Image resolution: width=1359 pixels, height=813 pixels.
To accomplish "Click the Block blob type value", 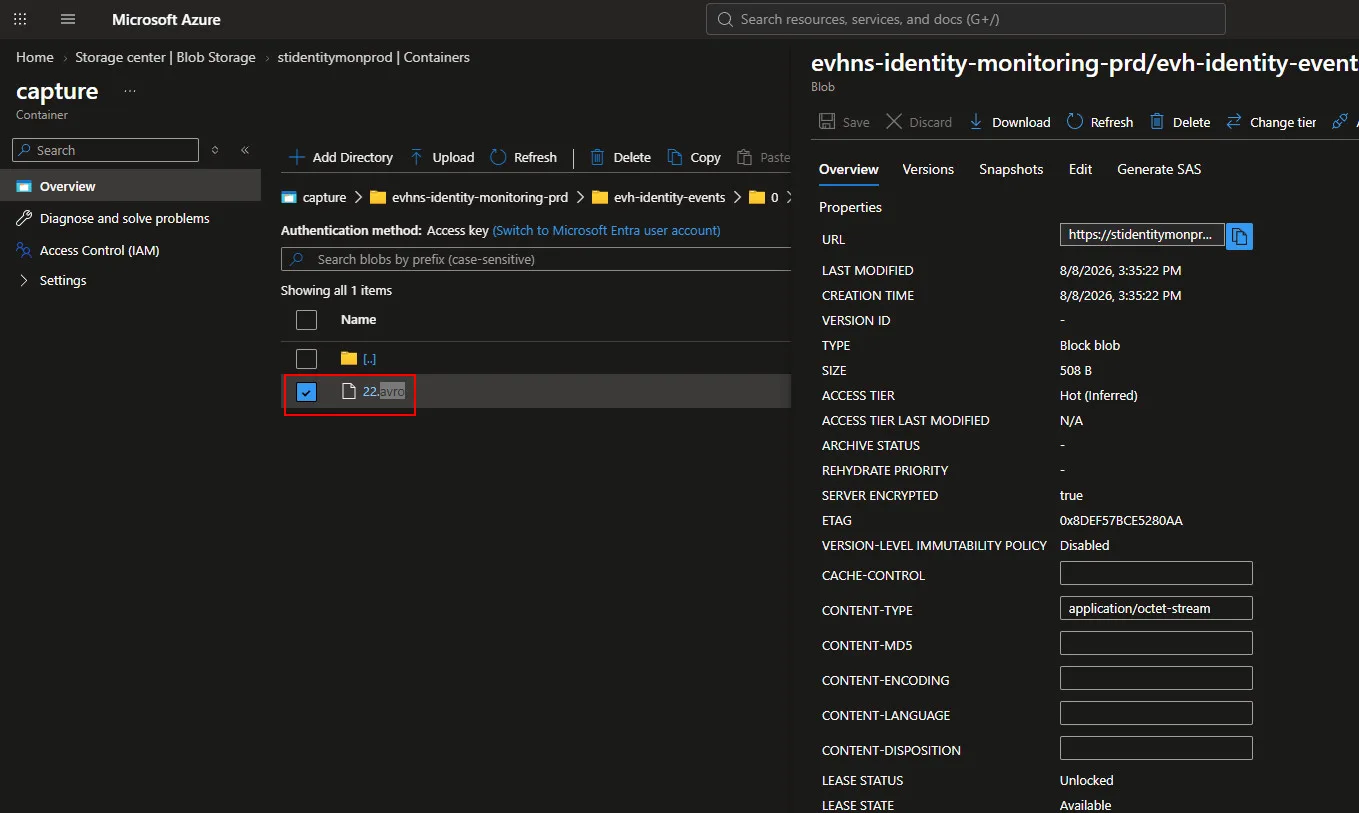I will pos(1090,345).
